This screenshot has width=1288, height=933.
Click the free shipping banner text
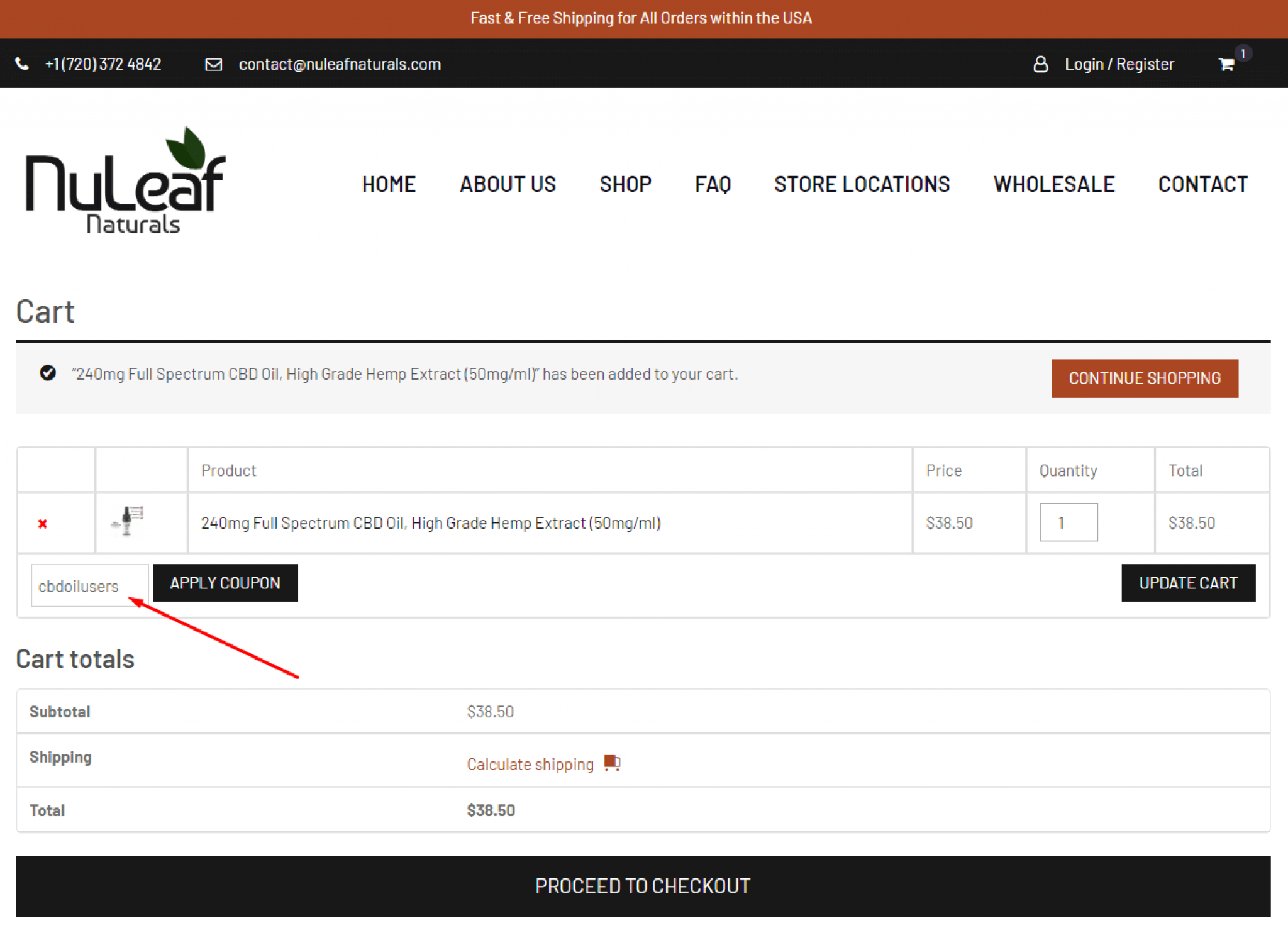[x=641, y=18]
